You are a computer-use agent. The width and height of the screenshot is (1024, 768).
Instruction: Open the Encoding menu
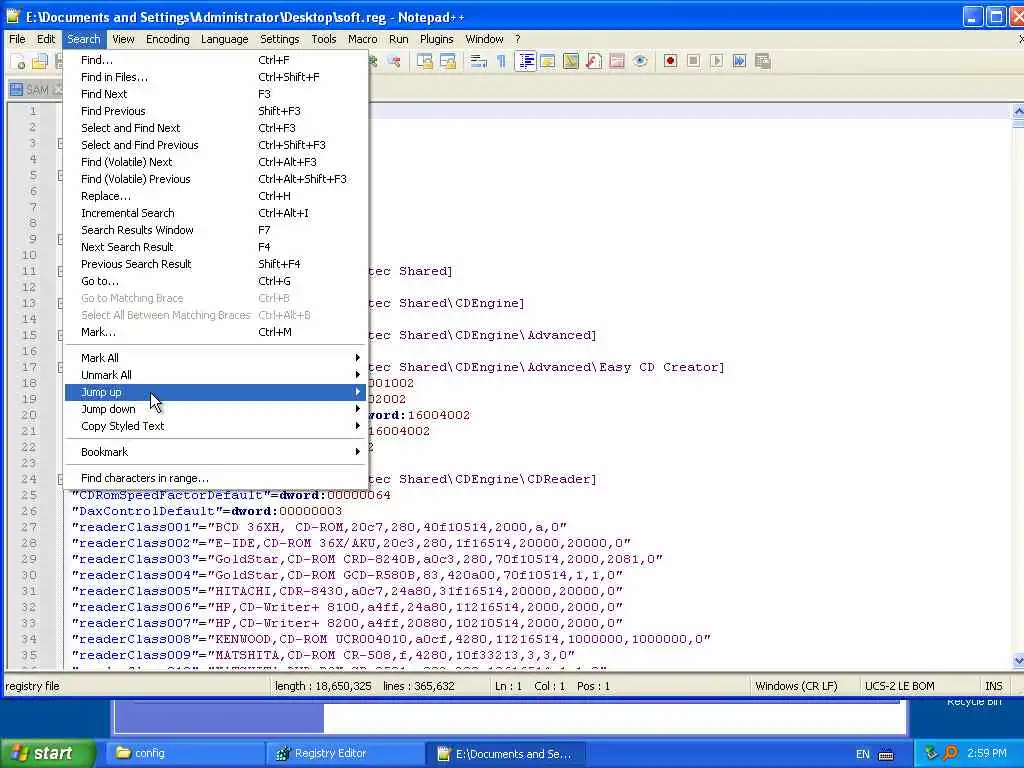tap(167, 39)
